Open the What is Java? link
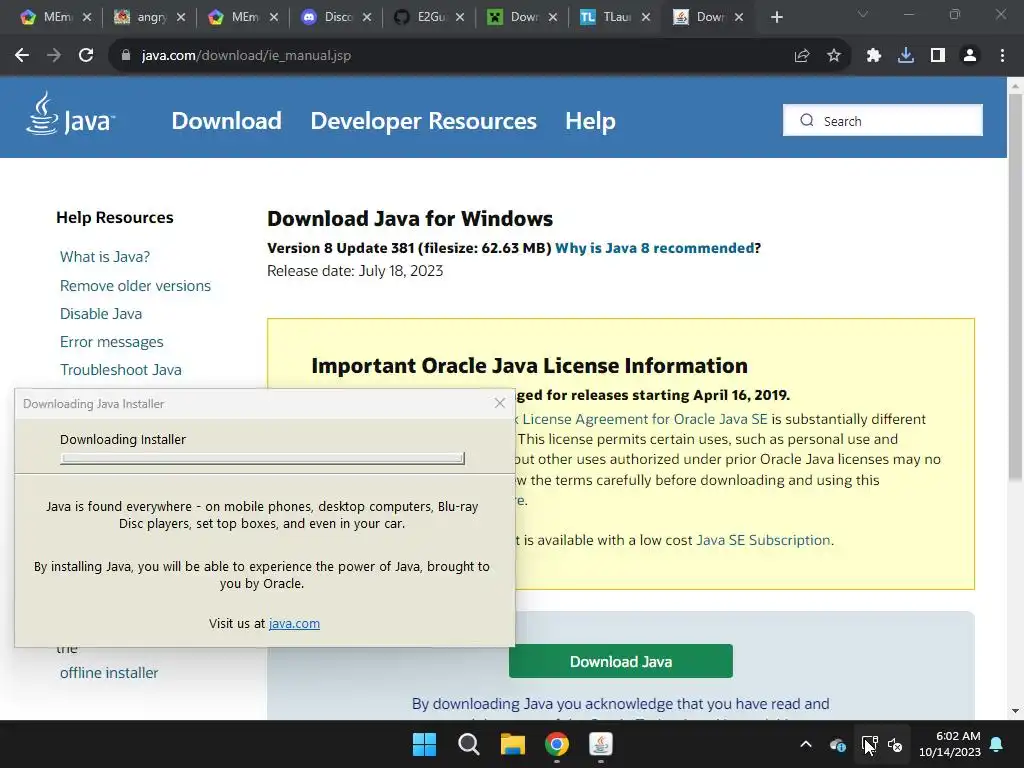1024x768 pixels. [104, 257]
